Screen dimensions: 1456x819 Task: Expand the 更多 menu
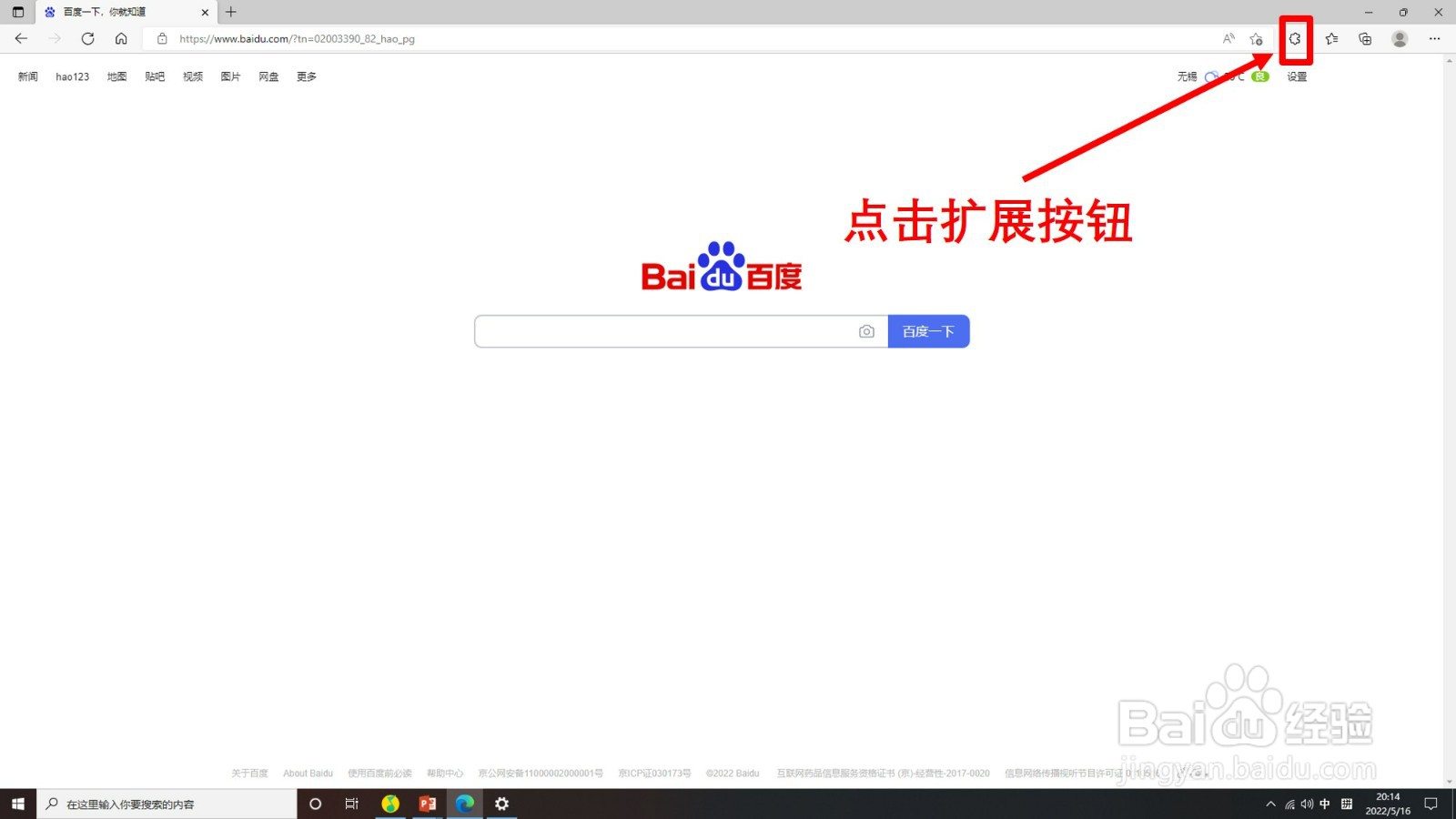point(307,76)
